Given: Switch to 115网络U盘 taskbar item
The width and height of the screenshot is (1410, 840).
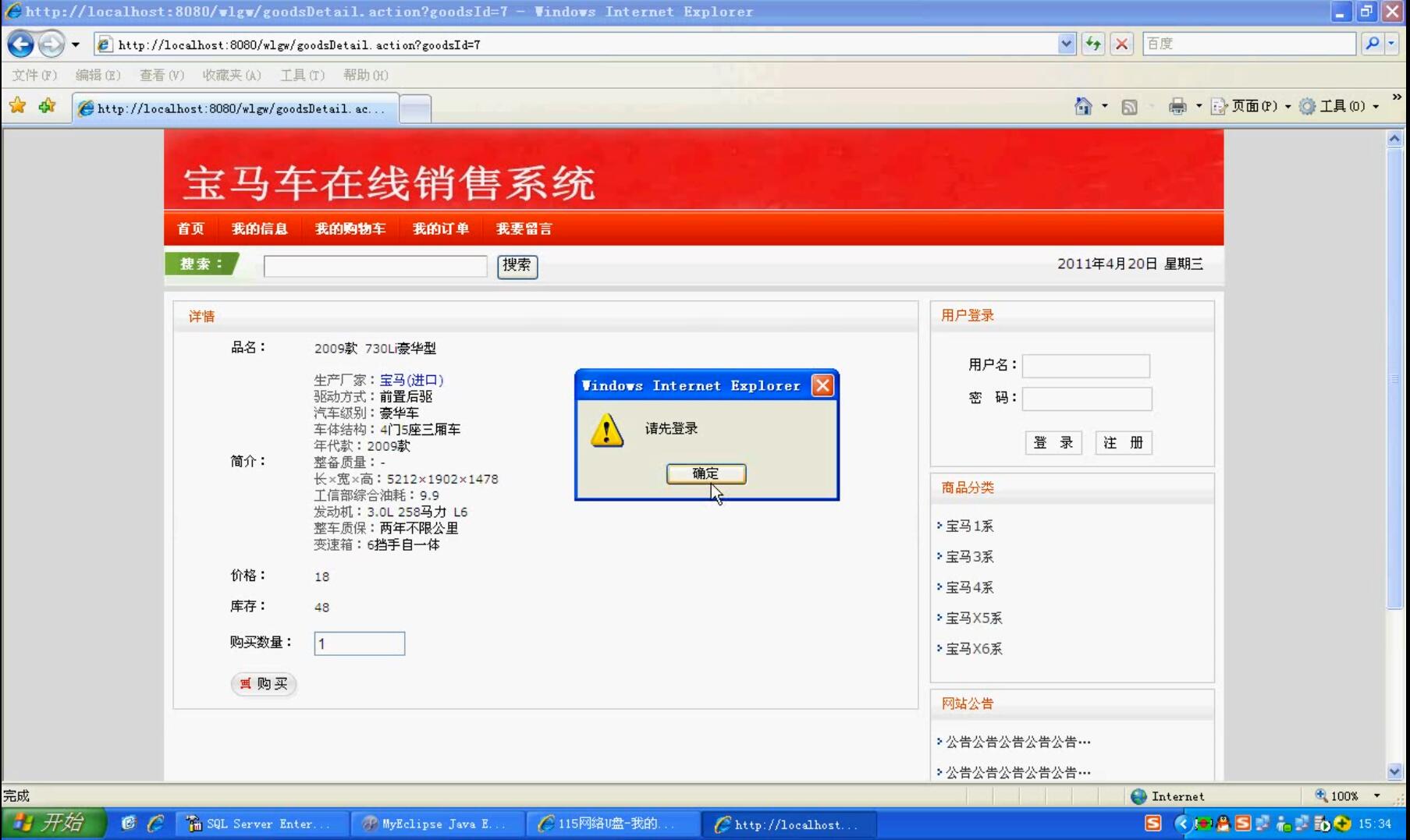Looking at the screenshot, I should [613, 824].
